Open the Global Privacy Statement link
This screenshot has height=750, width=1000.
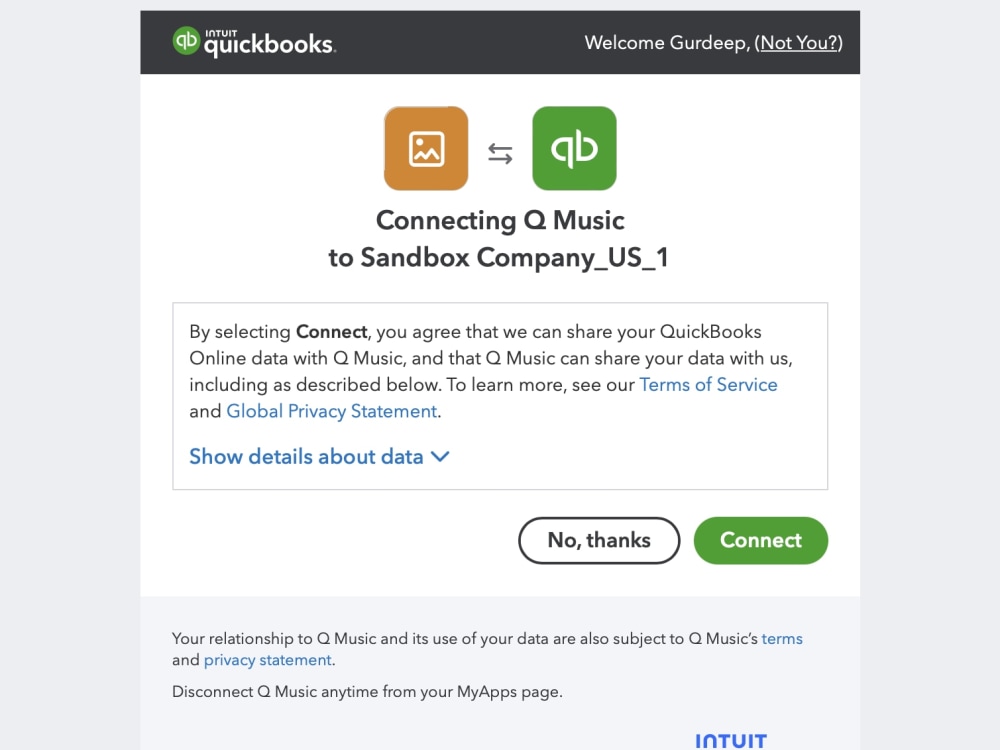coord(331,410)
